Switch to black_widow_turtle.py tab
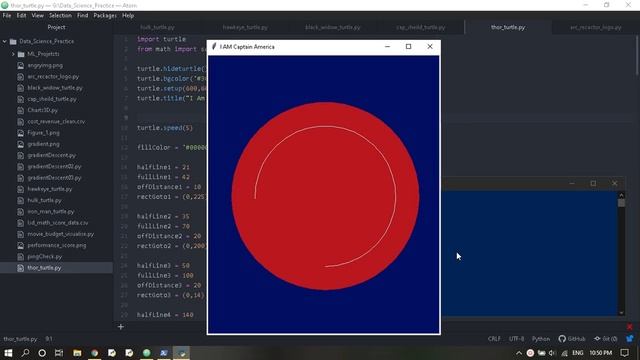Screen dimensions: 640x360 333,27
